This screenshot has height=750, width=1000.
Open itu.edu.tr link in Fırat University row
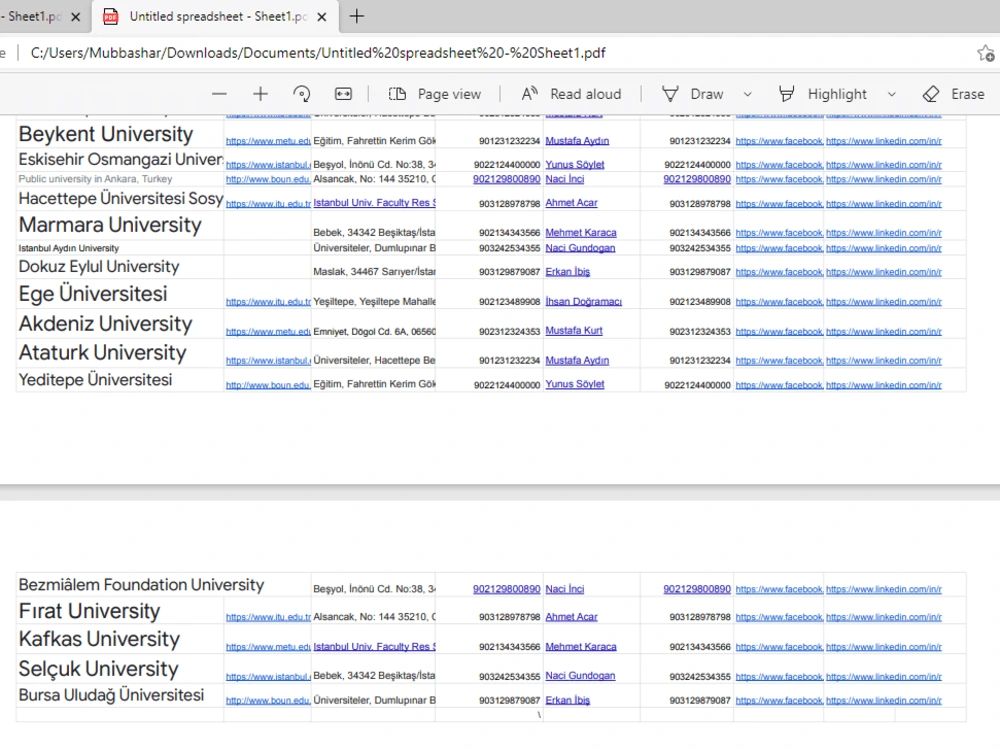point(268,617)
